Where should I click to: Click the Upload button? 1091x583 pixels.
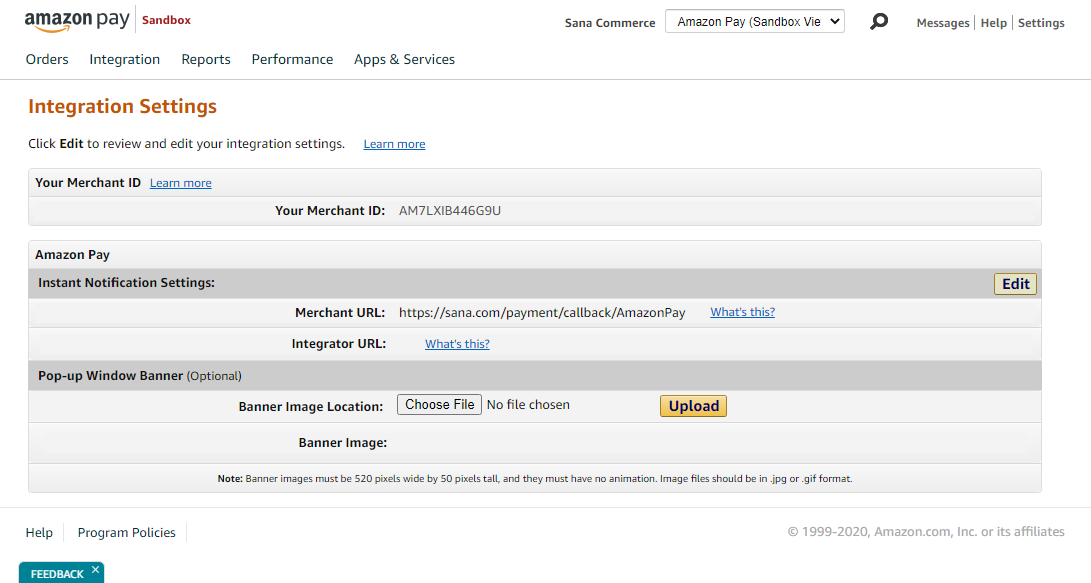[694, 406]
